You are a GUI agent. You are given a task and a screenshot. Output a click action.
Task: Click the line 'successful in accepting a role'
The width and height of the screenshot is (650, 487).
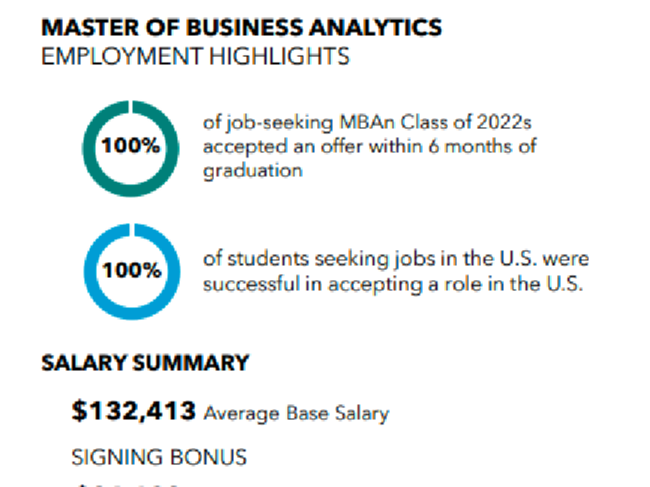(393, 284)
